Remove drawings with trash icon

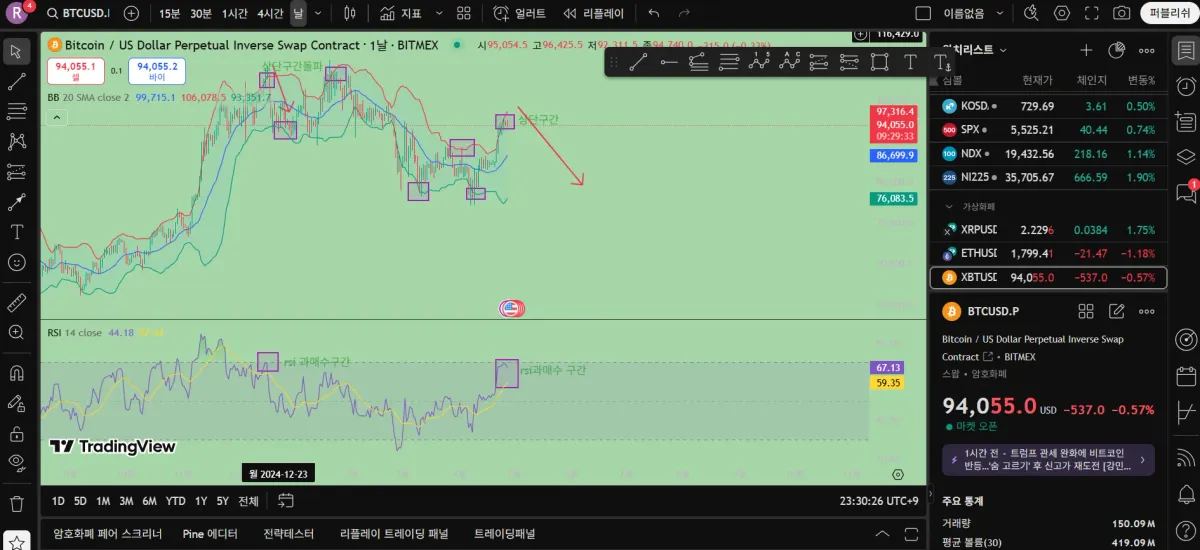[16, 503]
